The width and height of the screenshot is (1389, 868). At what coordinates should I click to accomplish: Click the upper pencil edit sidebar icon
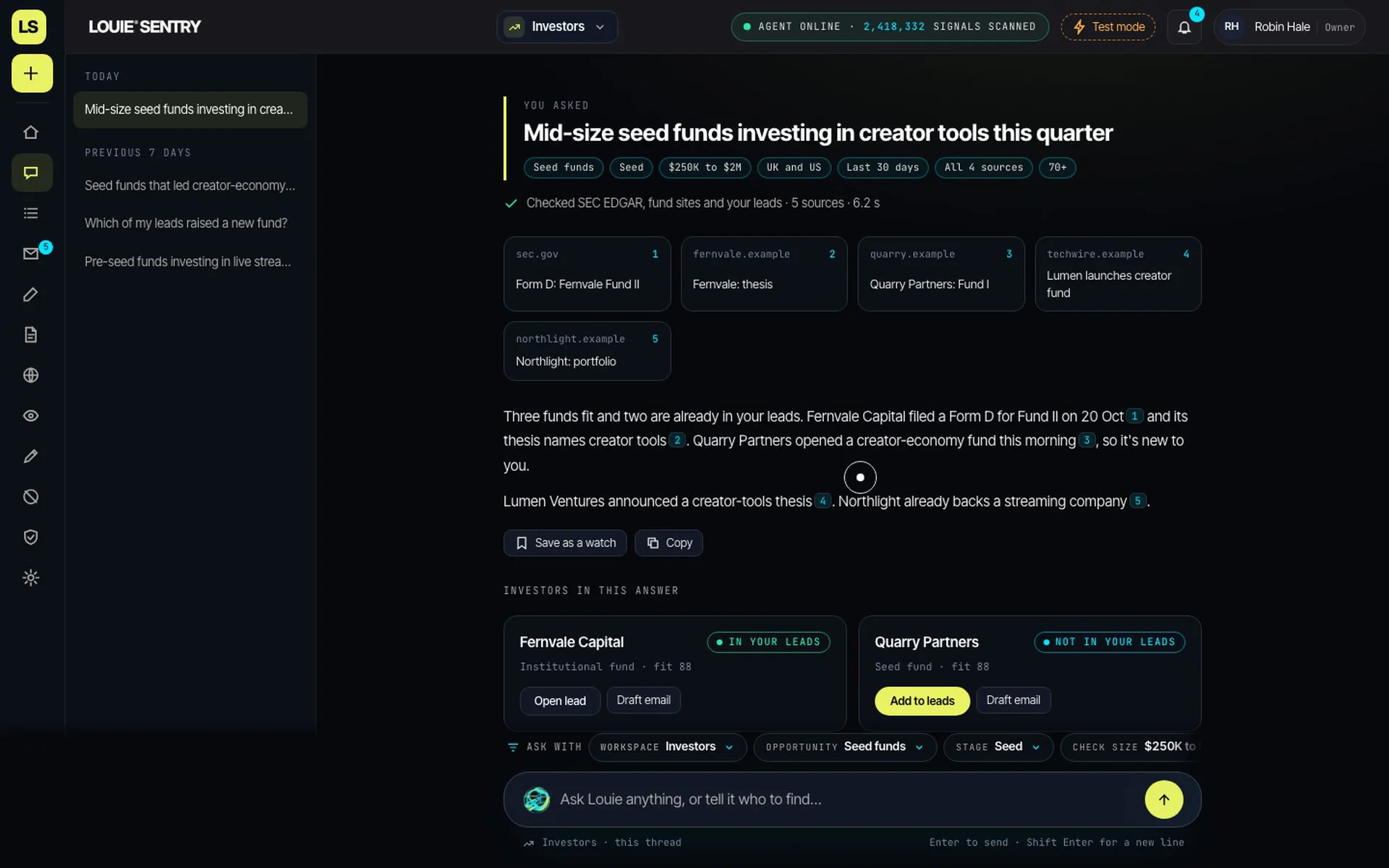coord(31,294)
